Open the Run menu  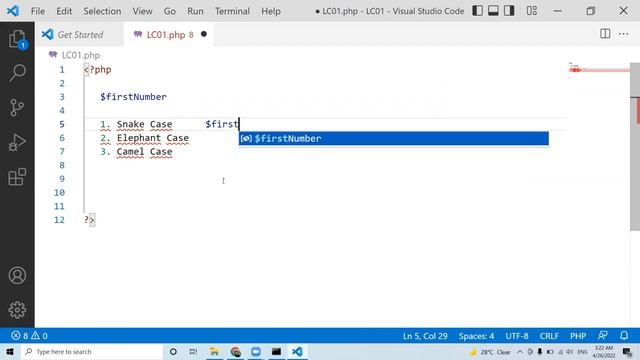(x=196, y=11)
